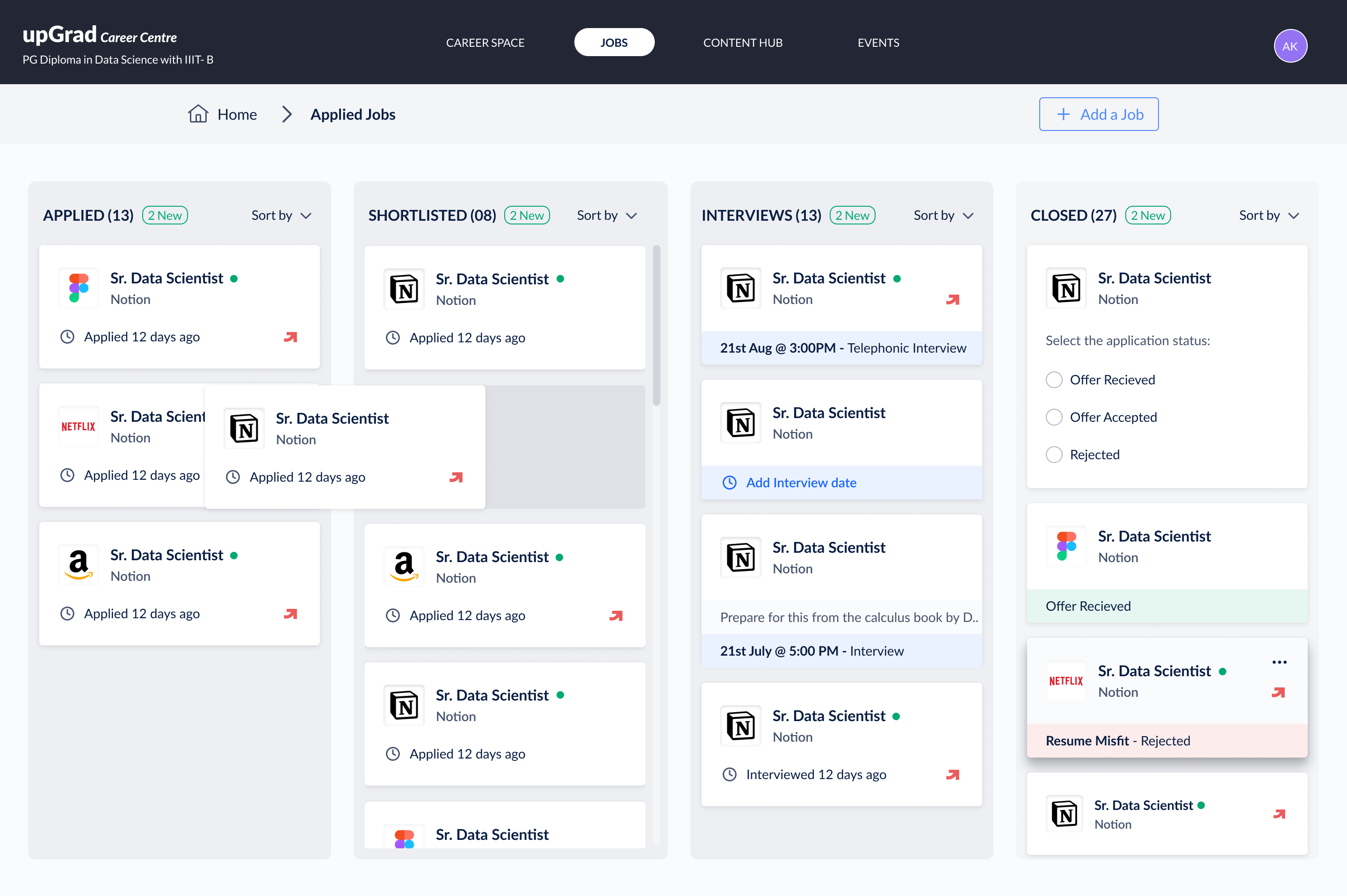Screen dimensions: 1347x896
Task: Click the upGrad Career Centre logo
Action: (x=100, y=36)
